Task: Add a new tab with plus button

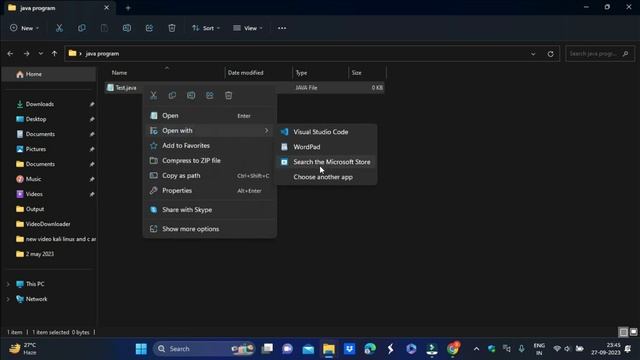Action: [x=128, y=8]
